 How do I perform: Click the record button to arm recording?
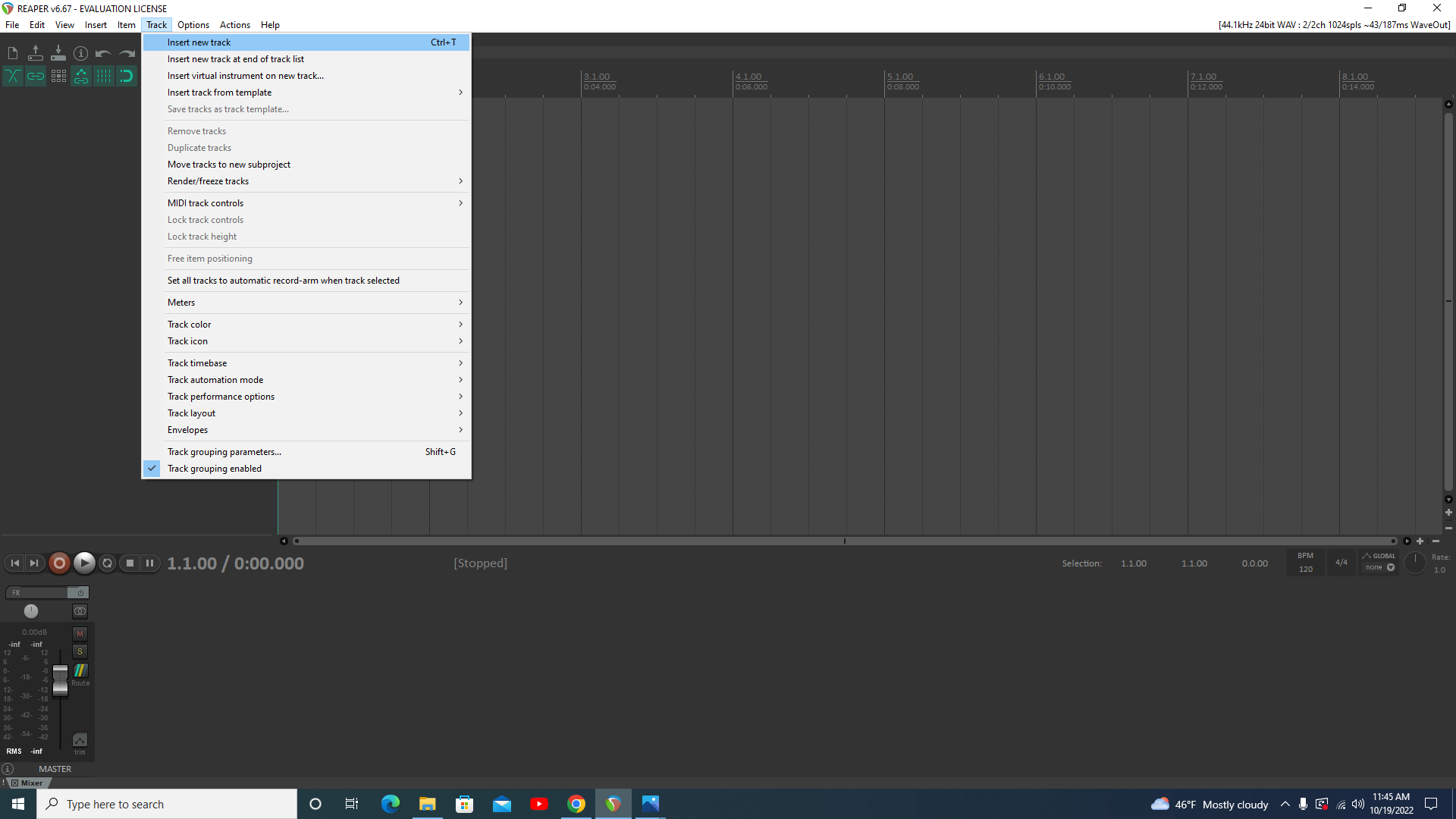pyautogui.click(x=59, y=563)
